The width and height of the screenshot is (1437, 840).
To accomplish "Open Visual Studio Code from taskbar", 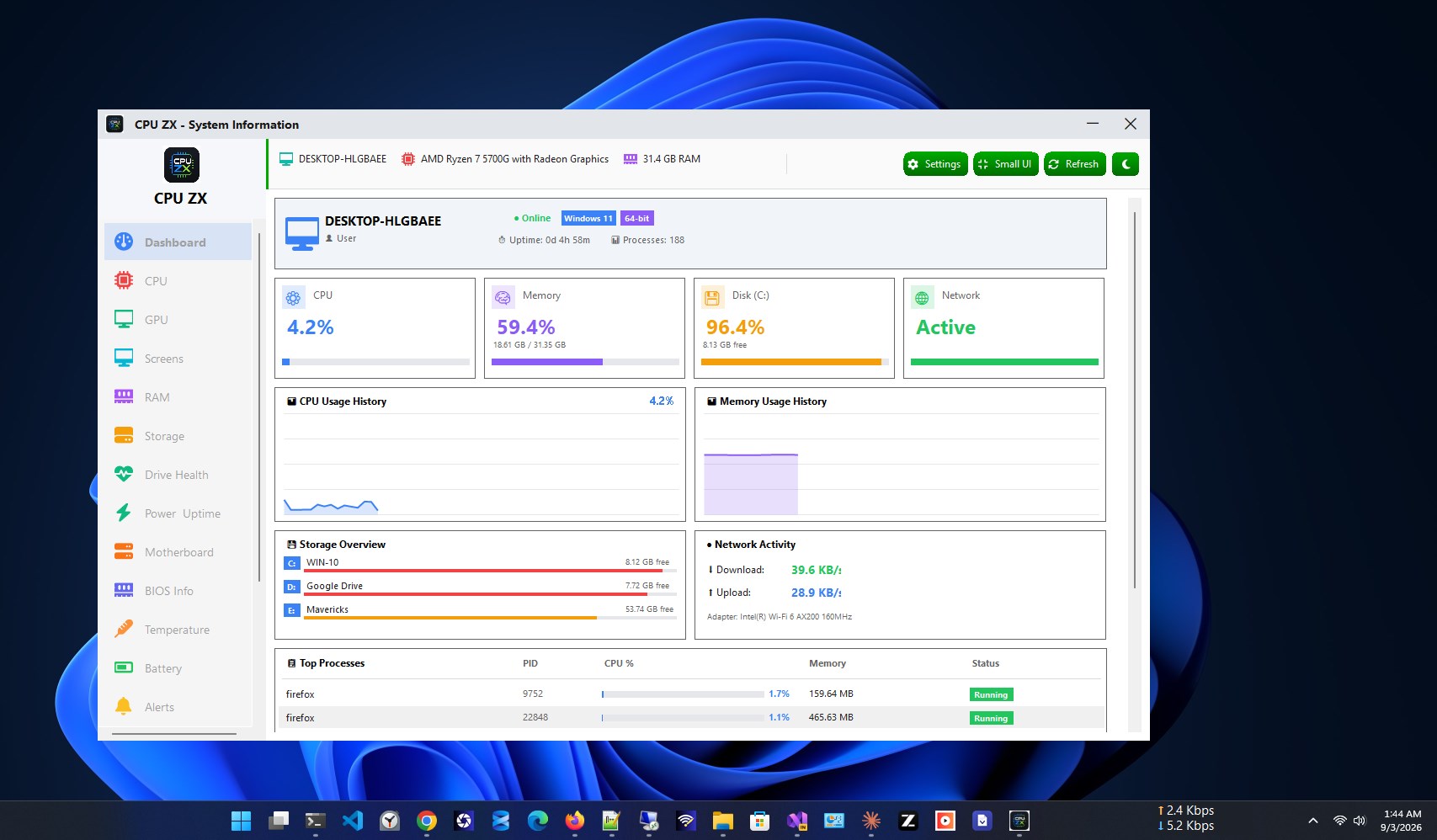I will (x=353, y=821).
